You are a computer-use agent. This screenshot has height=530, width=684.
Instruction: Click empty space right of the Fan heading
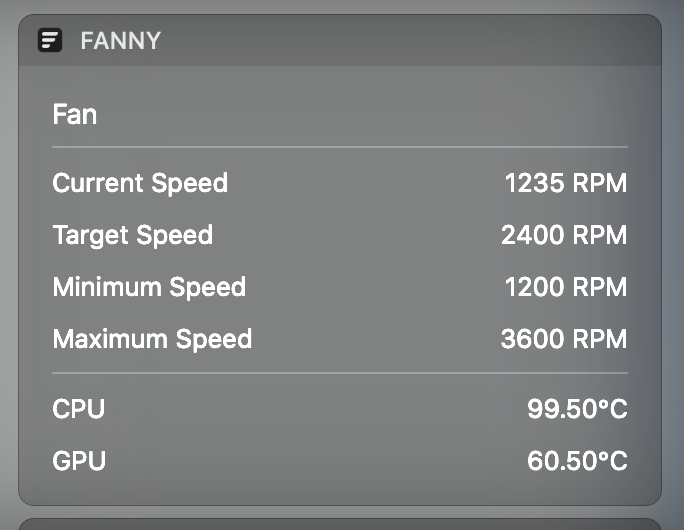[x=362, y=114]
